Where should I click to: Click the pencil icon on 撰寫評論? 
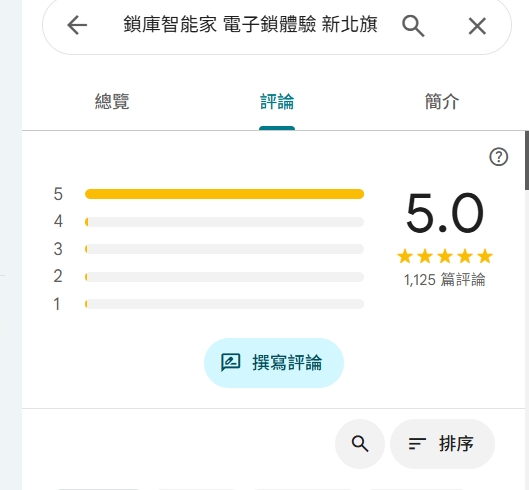[230, 362]
